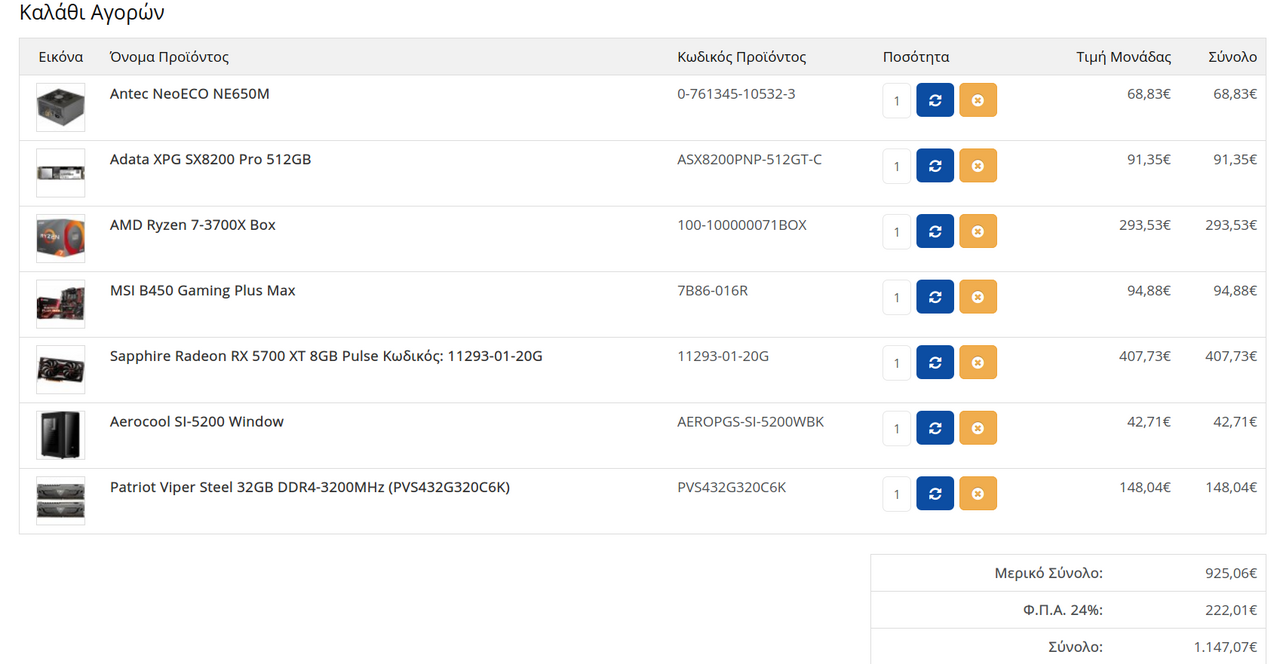Visit the Aerocool SI-5200 Window product page
The height and width of the screenshot is (664, 1280).
[x=197, y=422]
